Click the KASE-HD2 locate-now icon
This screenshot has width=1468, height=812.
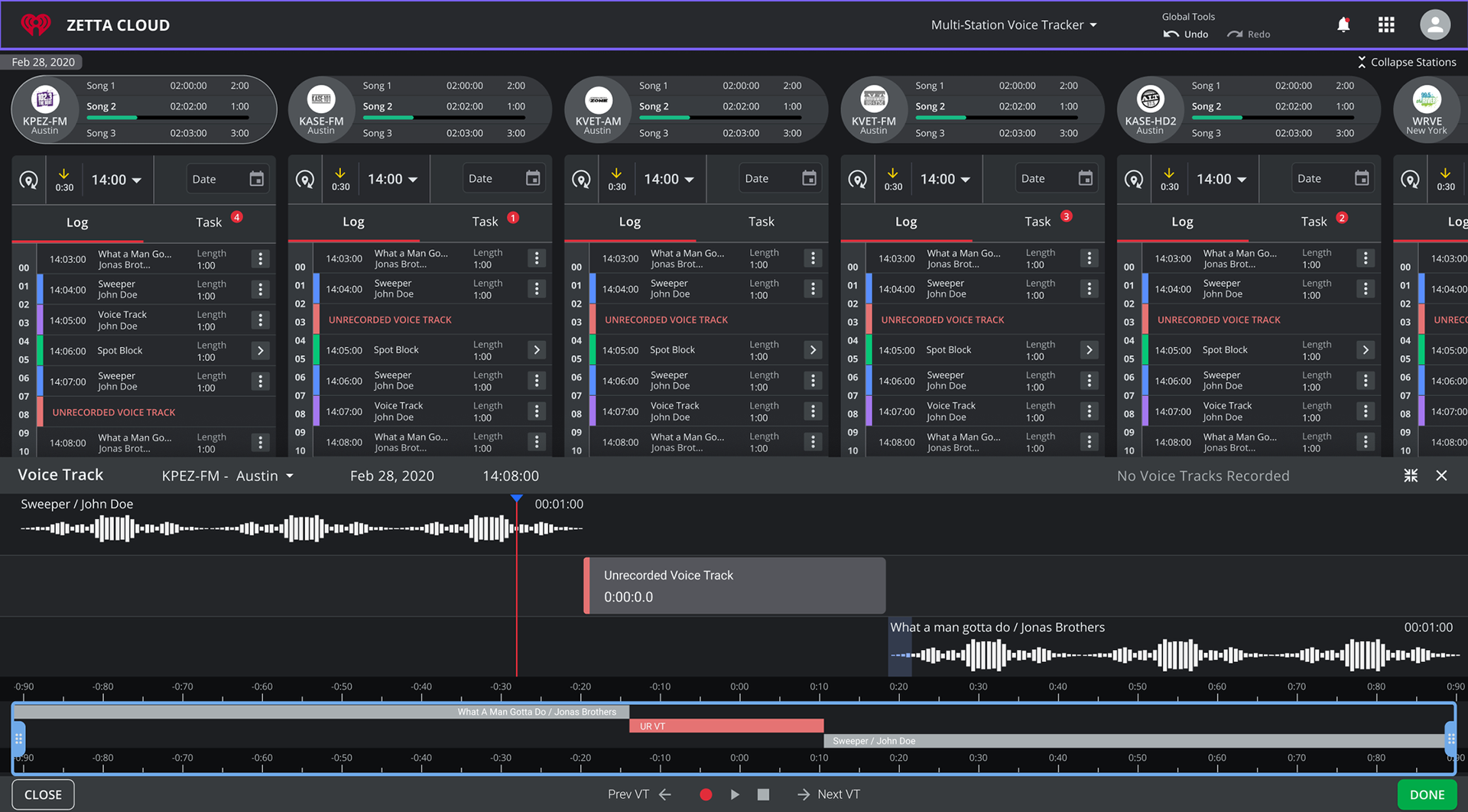pos(1134,180)
